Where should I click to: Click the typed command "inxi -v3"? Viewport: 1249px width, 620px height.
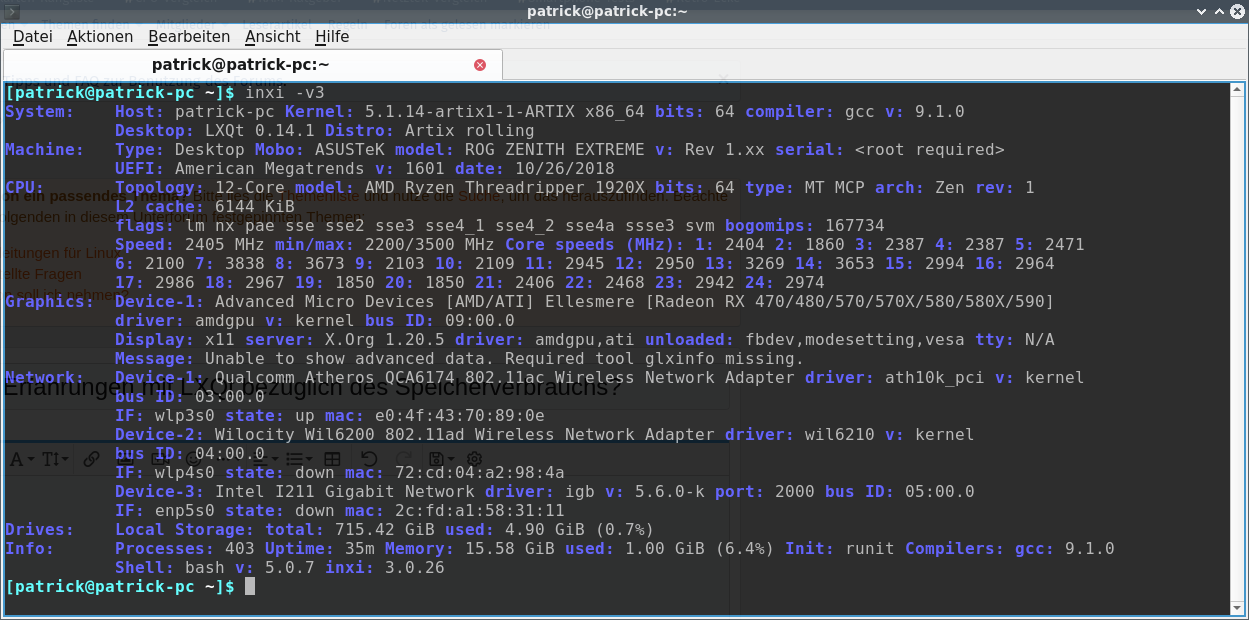[x=285, y=92]
